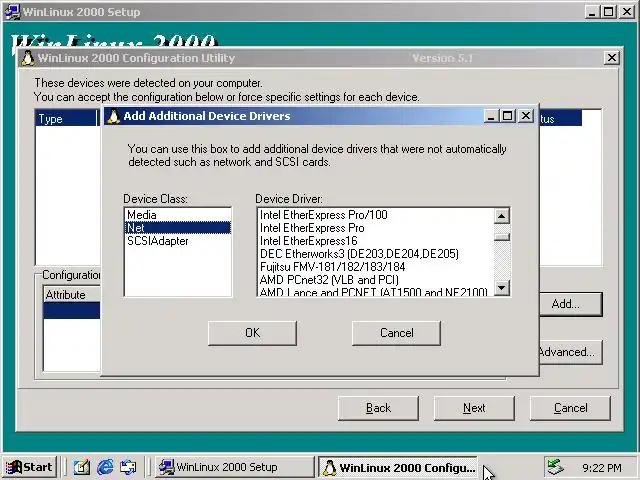Select Media in the Device Class list
Image resolution: width=640 pixels, height=480 pixels.
[x=178, y=215]
